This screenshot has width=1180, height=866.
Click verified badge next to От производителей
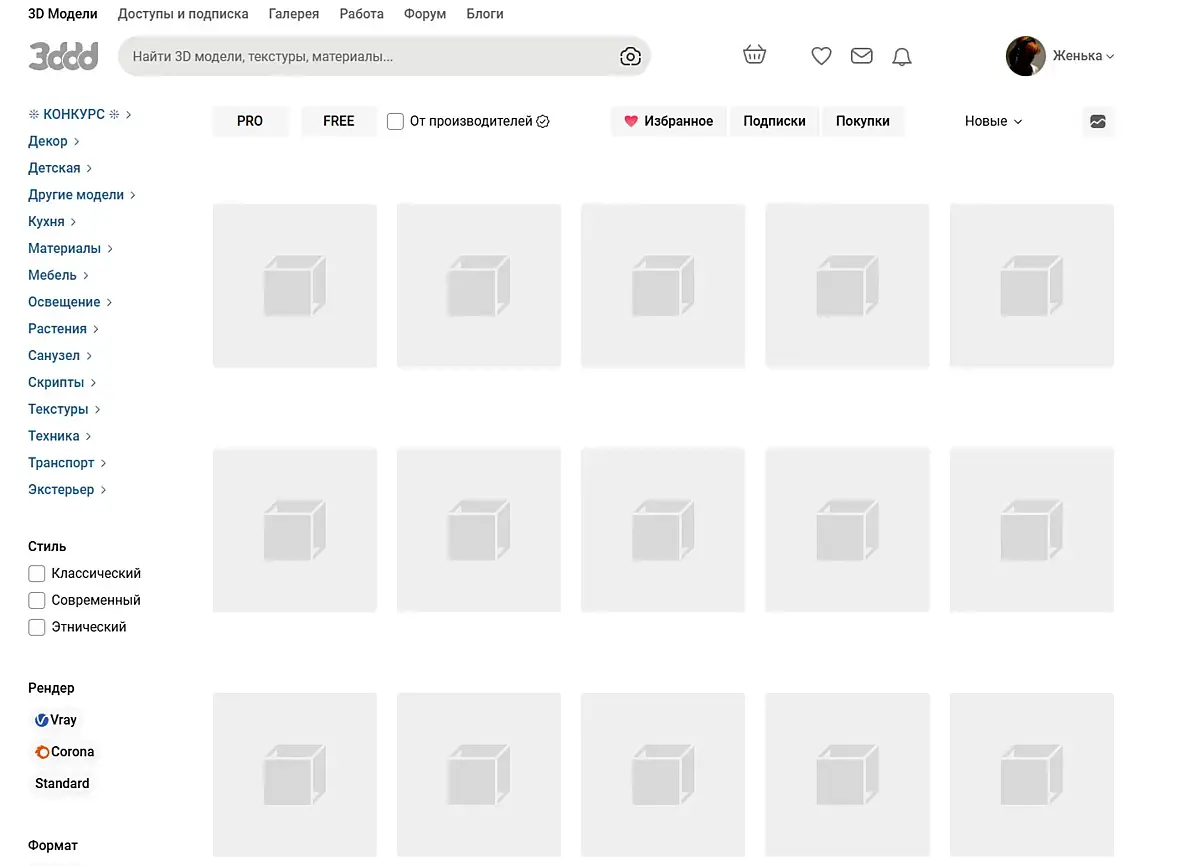[543, 121]
